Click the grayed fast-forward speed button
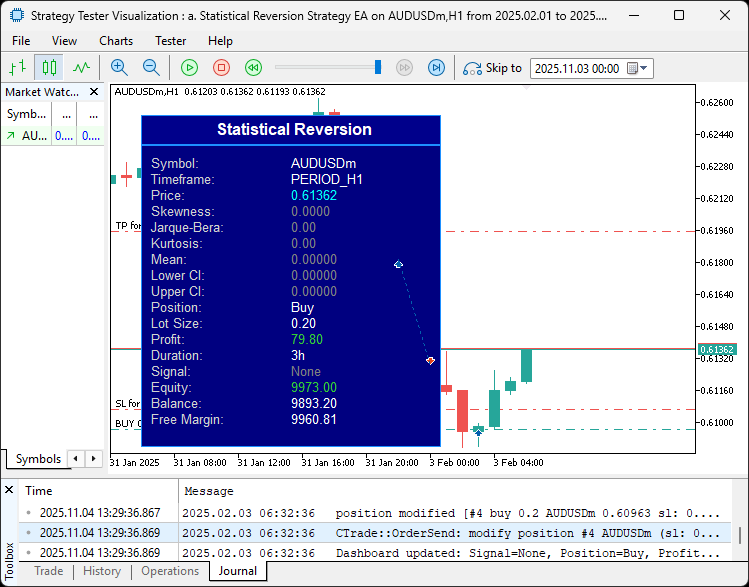Viewport: 749px width, 587px height. [404, 68]
